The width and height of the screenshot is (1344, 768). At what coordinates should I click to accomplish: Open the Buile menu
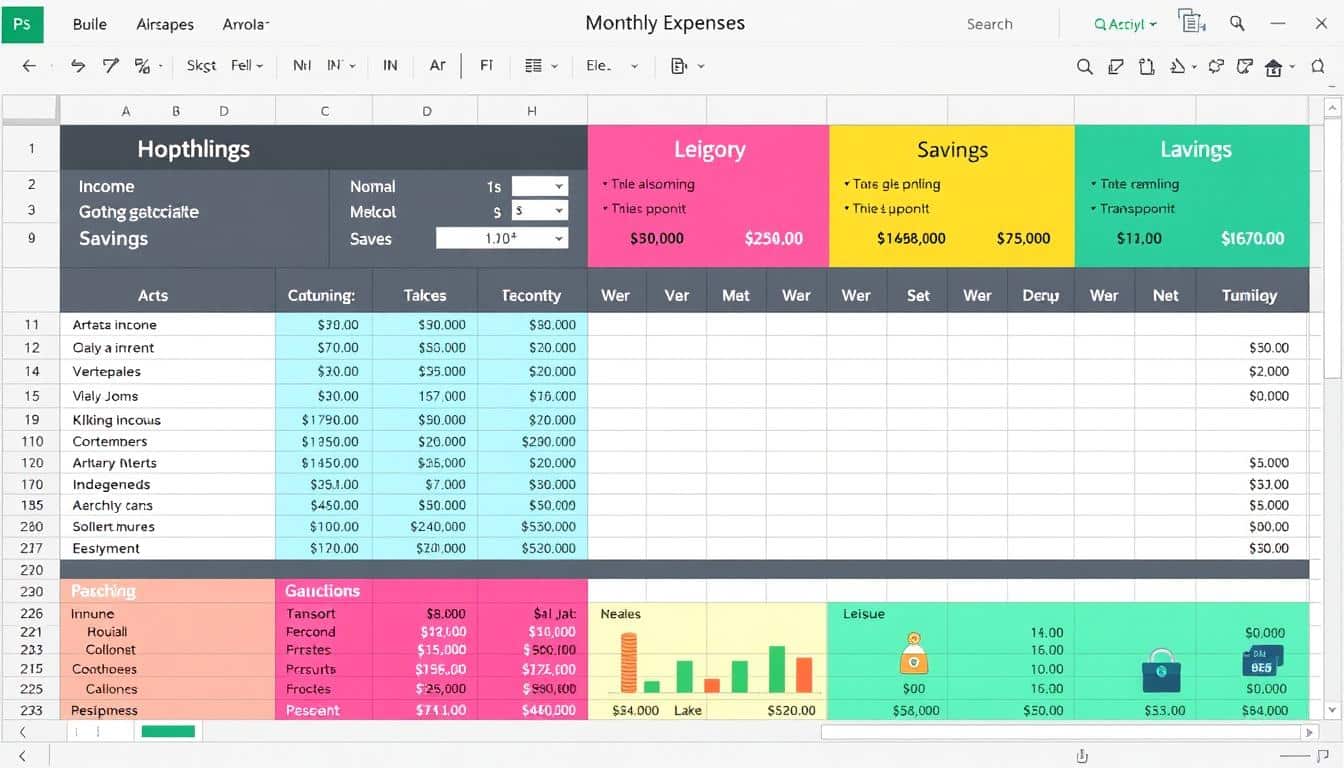click(x=90, y=24)
